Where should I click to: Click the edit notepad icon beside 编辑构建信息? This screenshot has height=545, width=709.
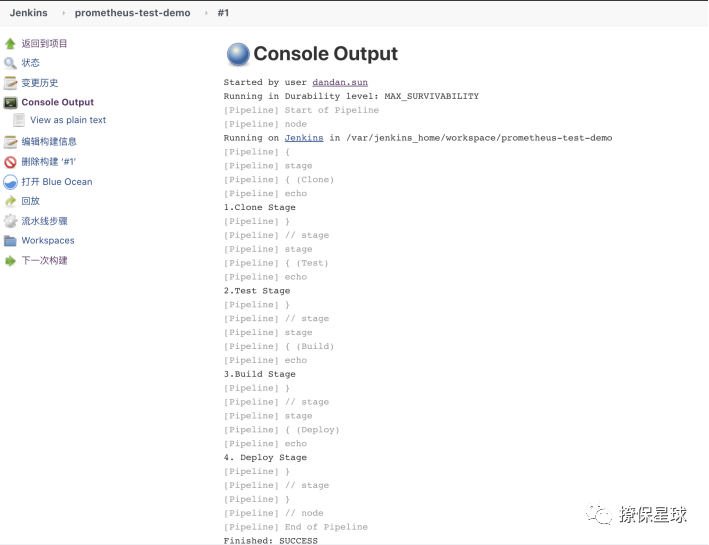[x=10, y=142]
